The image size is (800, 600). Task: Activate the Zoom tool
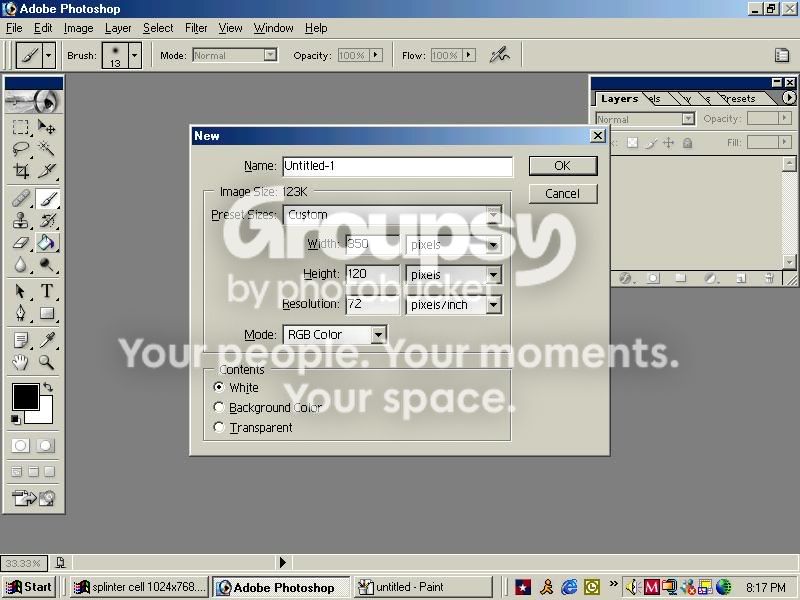click(46, 362)
